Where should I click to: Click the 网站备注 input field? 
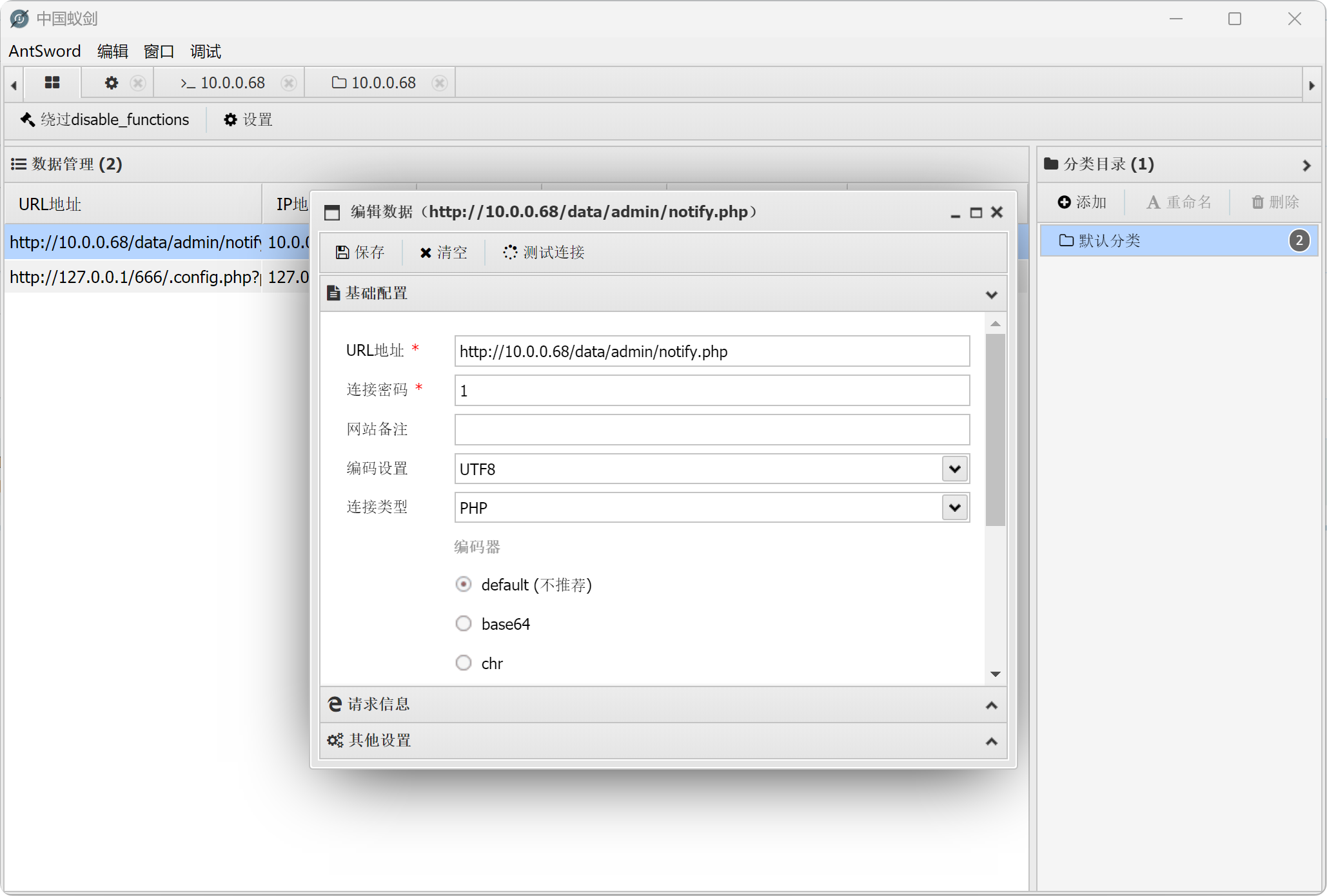[x=711, y=429]
